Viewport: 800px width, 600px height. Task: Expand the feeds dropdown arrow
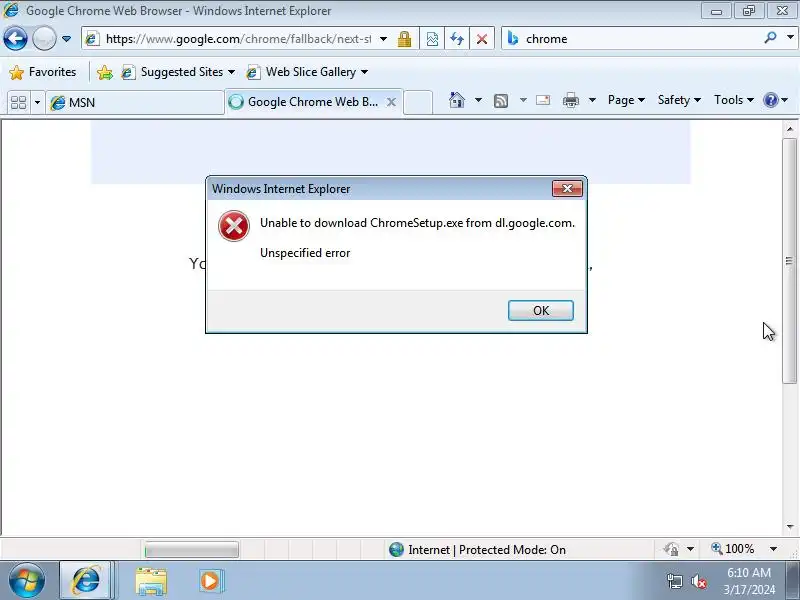523,100
